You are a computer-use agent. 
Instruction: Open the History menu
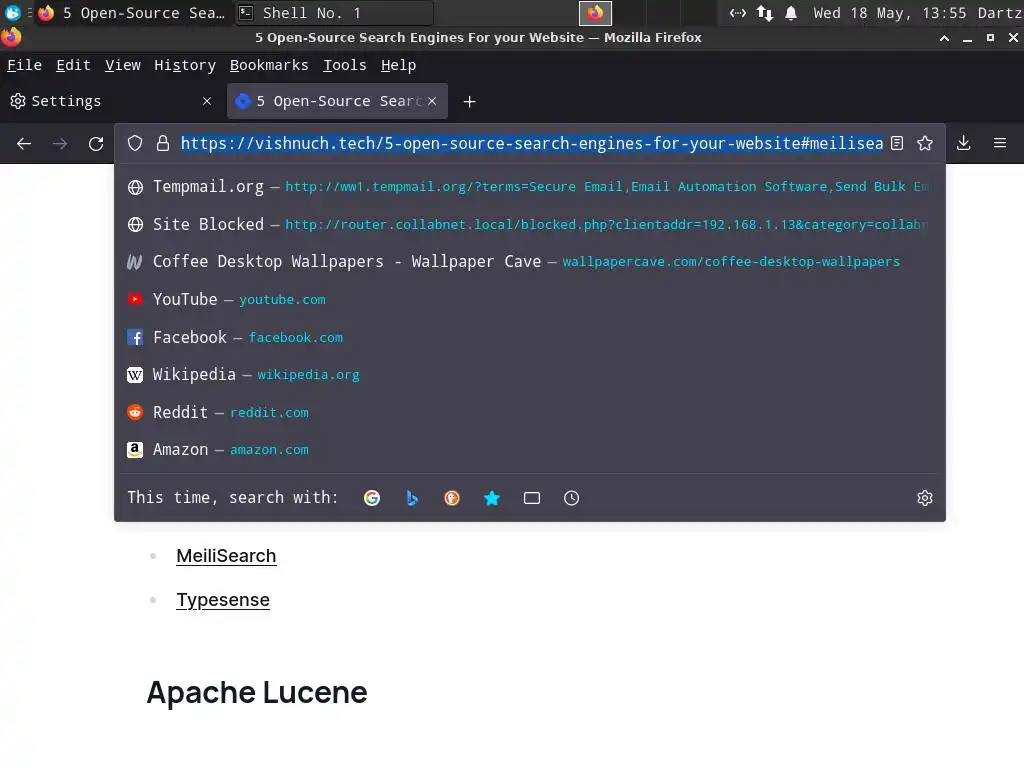click(x=185, y=65)
